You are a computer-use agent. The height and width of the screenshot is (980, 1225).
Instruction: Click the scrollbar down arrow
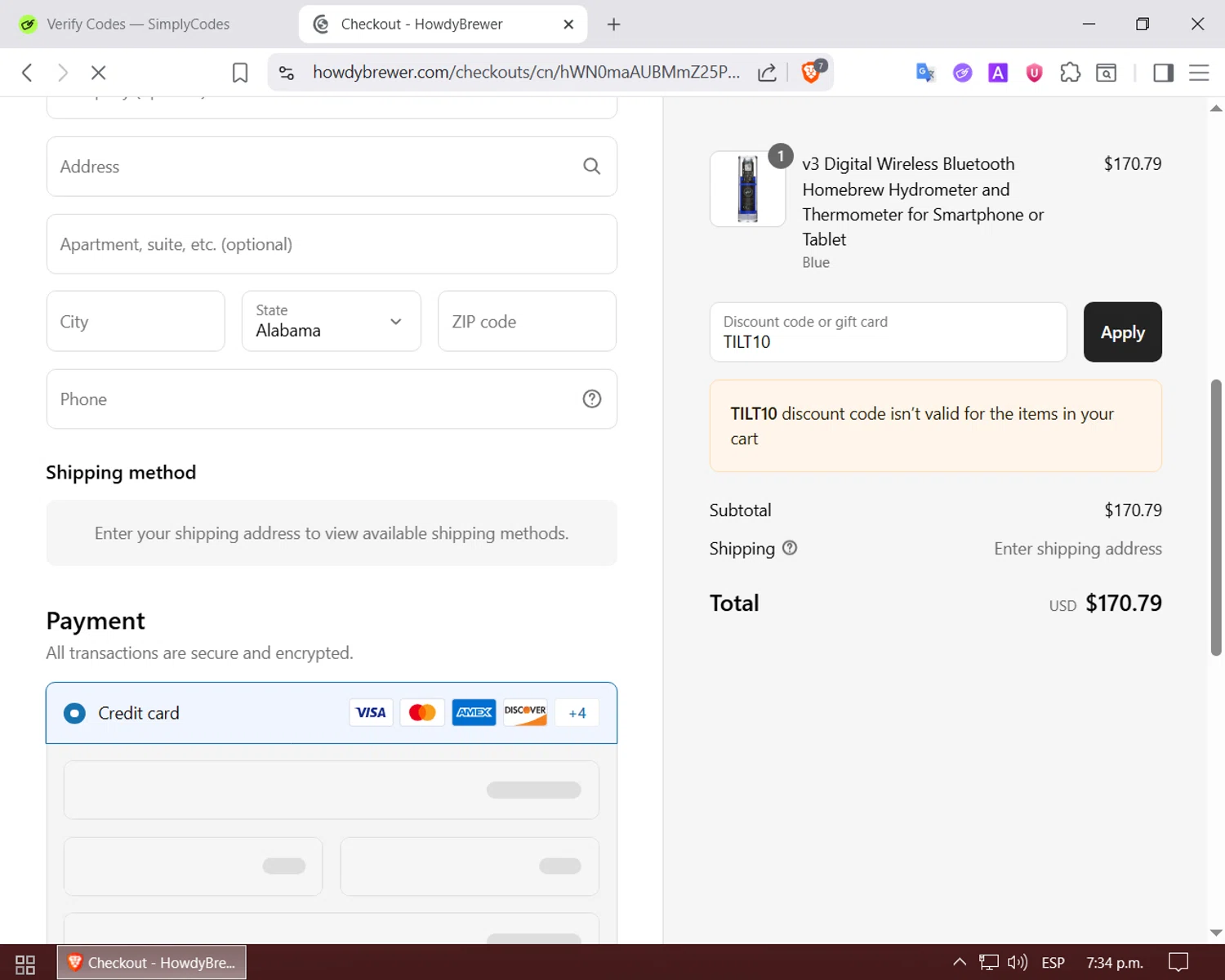point(1216,933)
